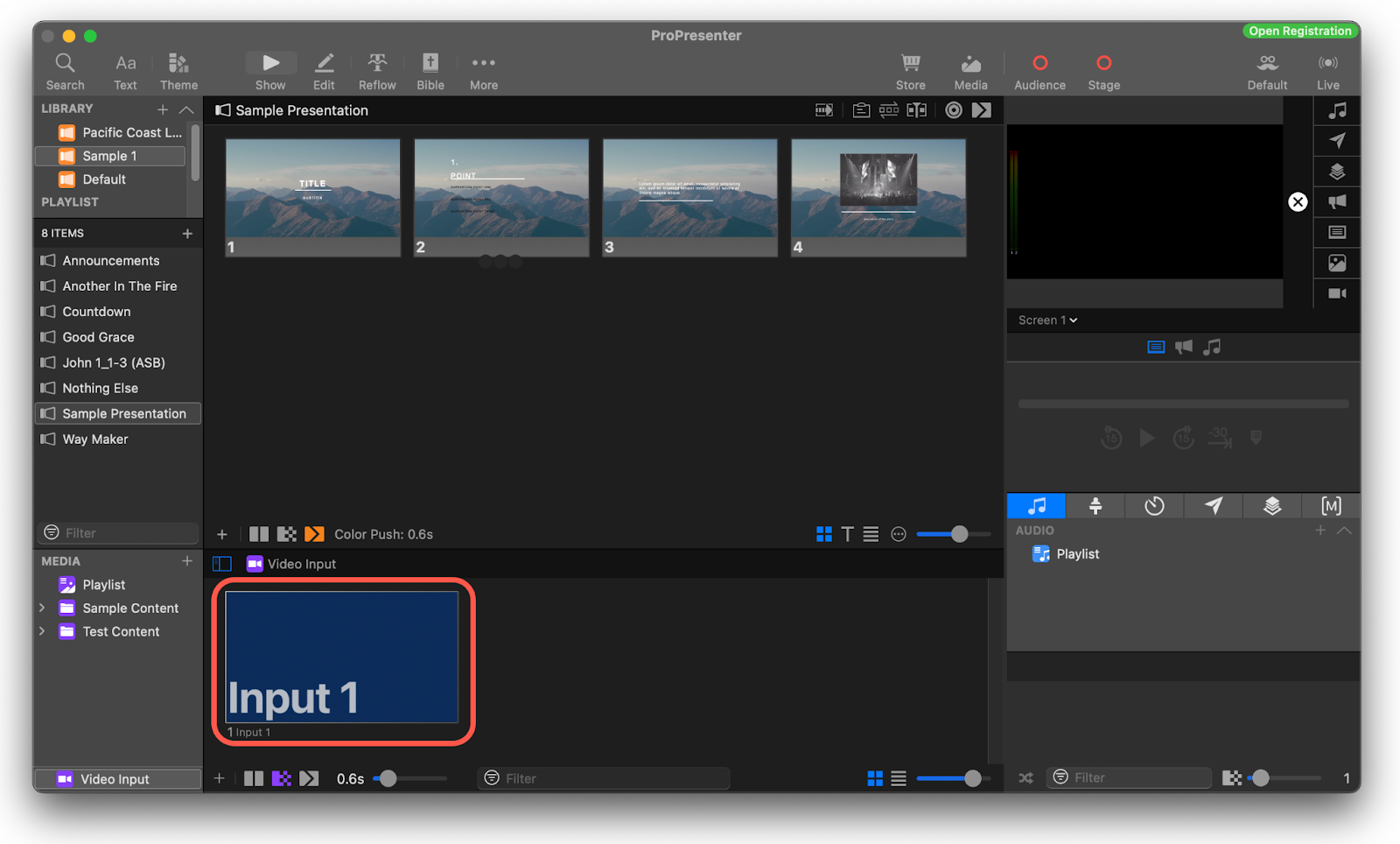Select the Input 1 video thumbnail
Viewport: 1400px width, 844px height.
coord(342,657)
